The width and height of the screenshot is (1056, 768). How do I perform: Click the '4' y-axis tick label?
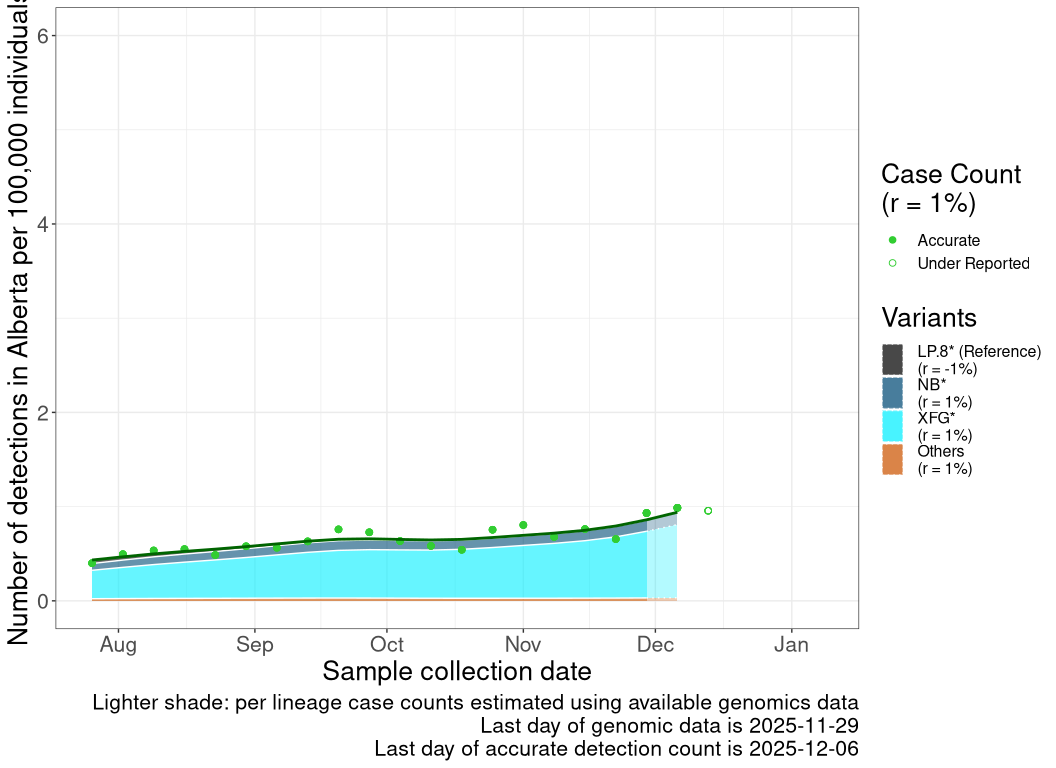(44, 224)
